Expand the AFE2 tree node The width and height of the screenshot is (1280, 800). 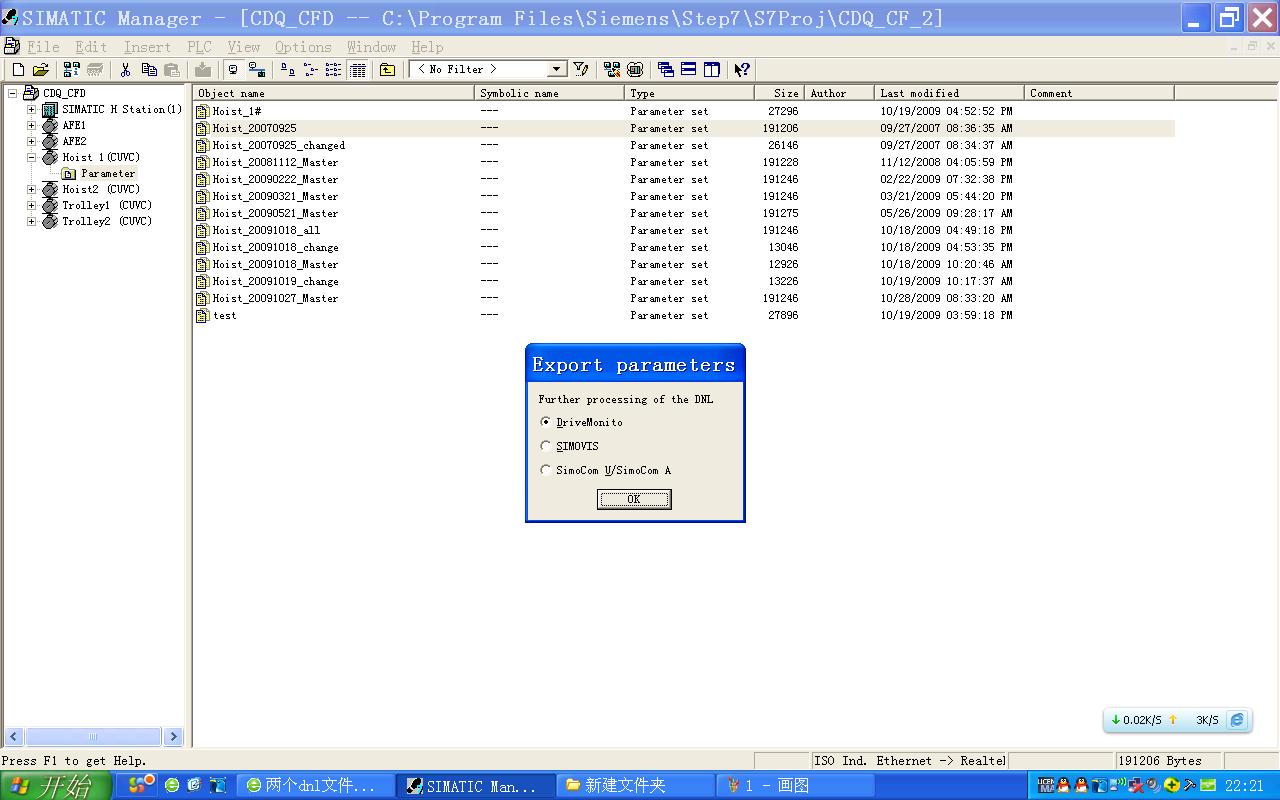click(x=31, y=141)
